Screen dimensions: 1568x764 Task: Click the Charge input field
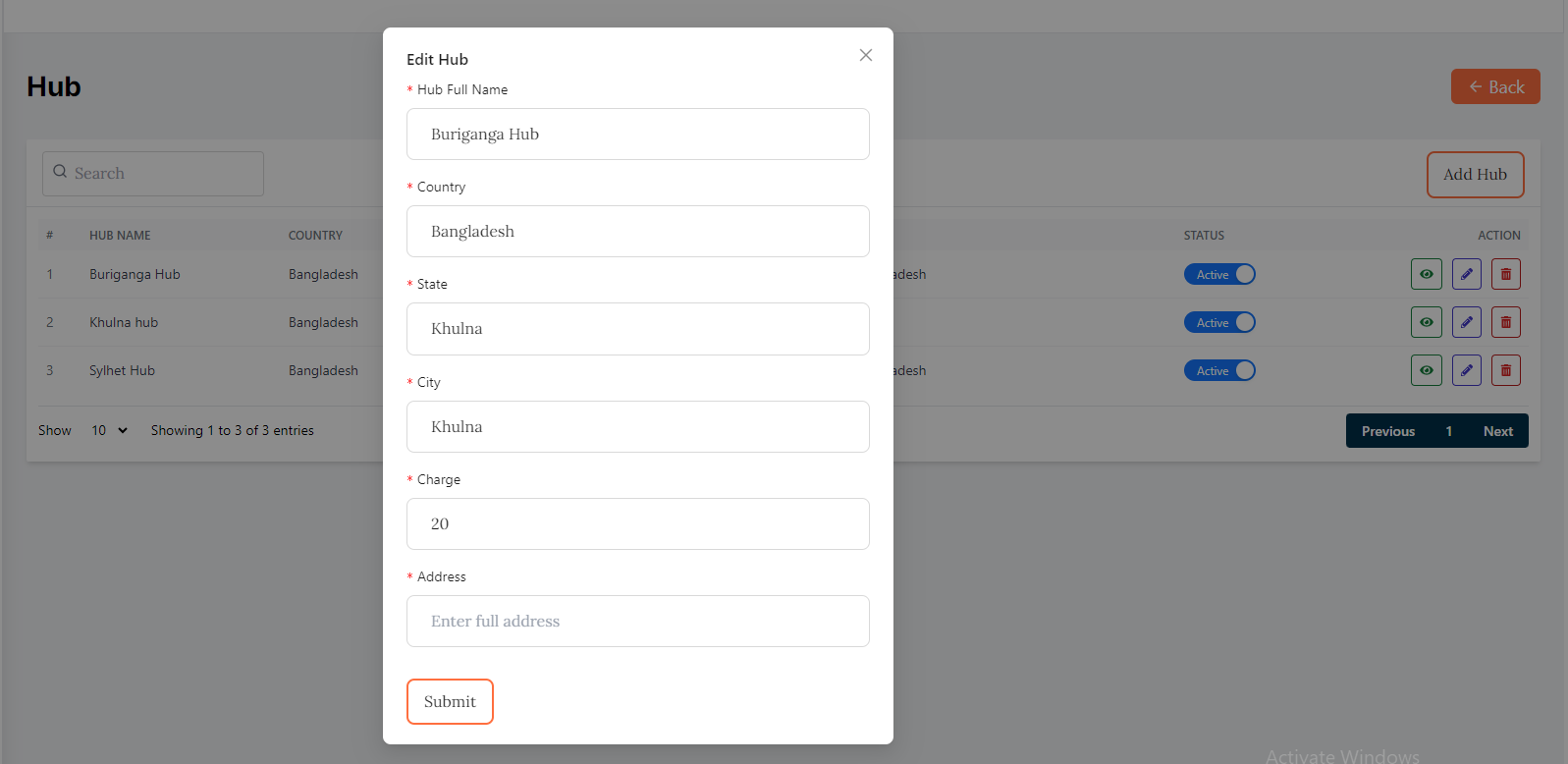coord(637,524)
